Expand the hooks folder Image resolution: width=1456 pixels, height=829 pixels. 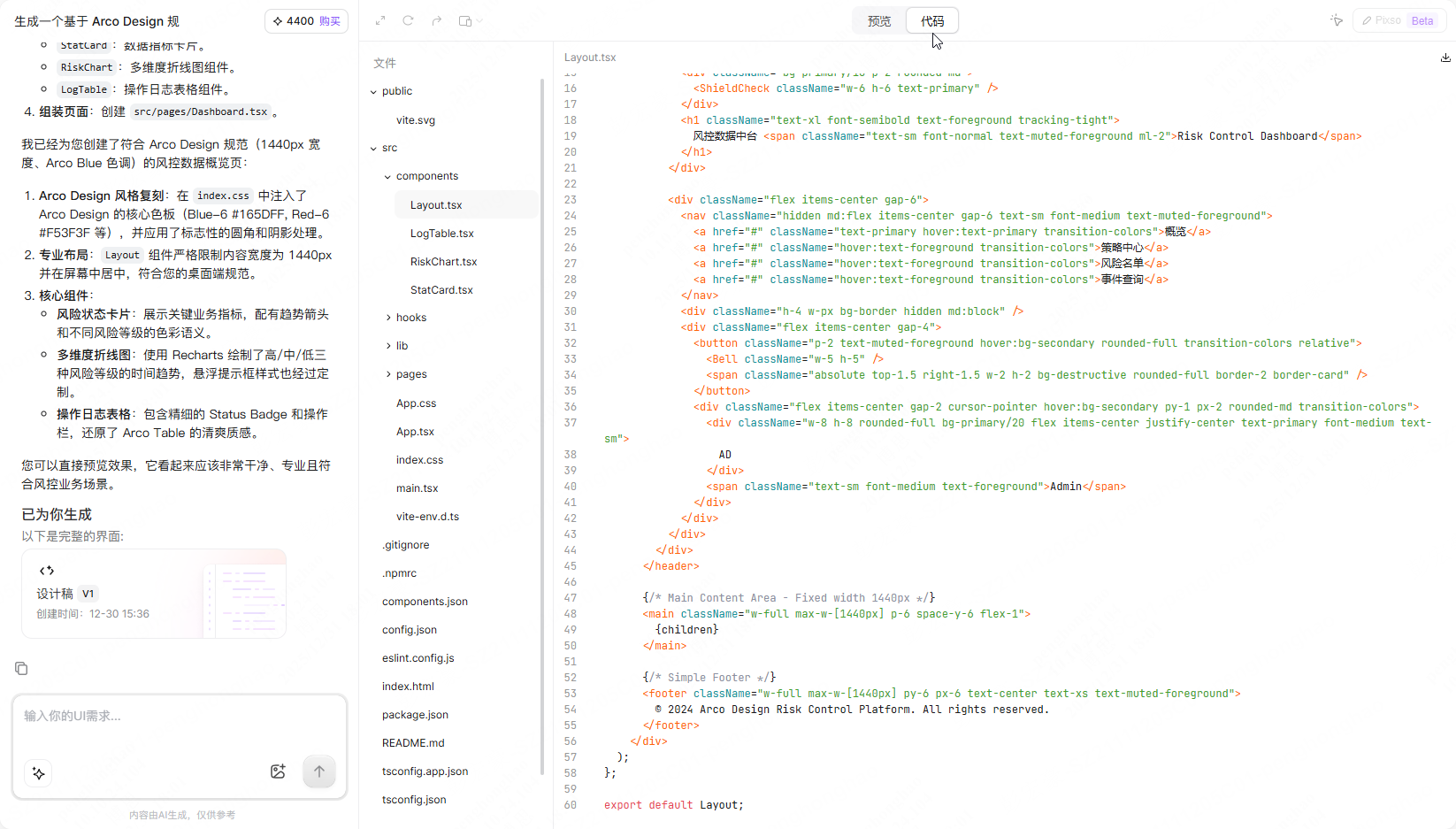tap(387, 318)
